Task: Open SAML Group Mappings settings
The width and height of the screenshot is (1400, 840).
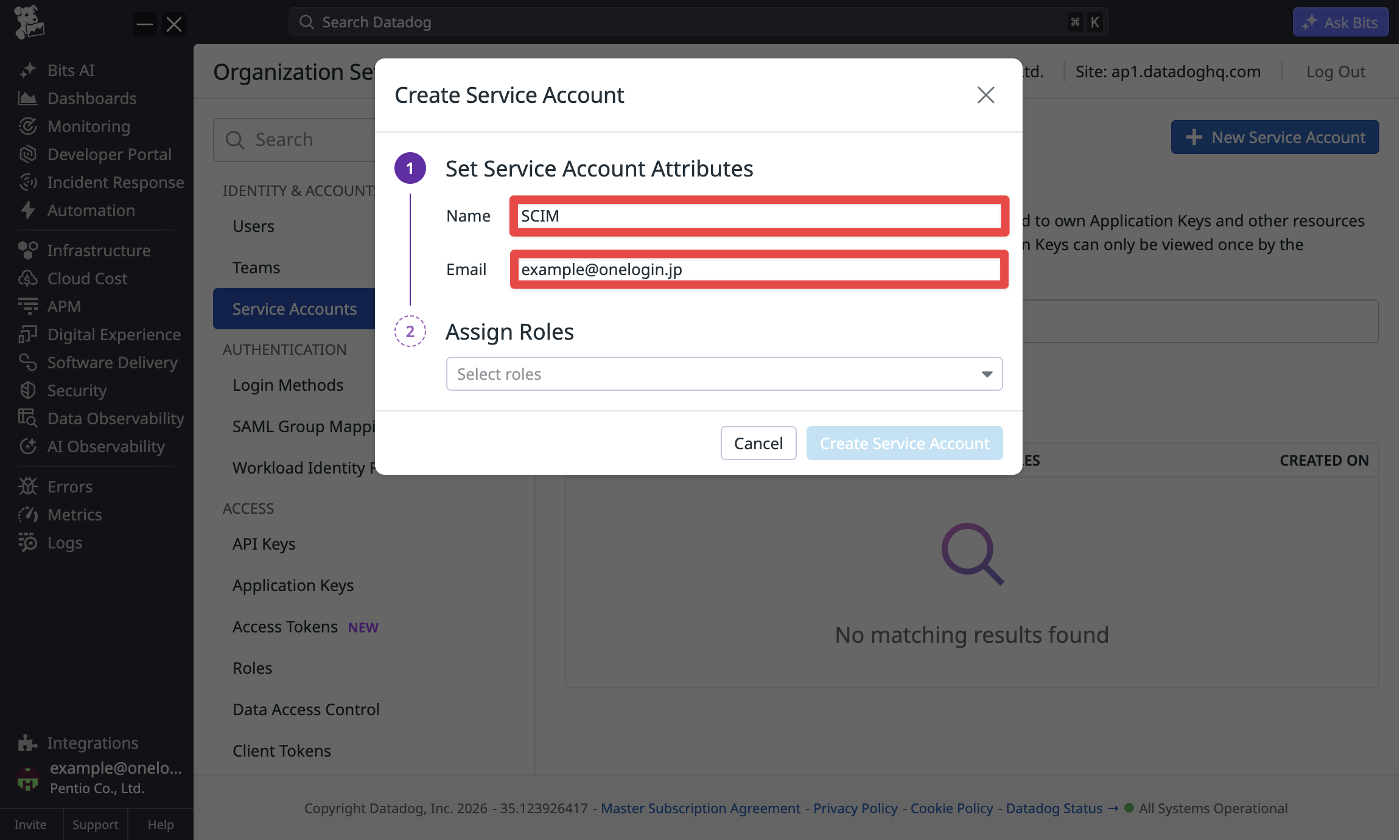Action: [x=304, y=426]
